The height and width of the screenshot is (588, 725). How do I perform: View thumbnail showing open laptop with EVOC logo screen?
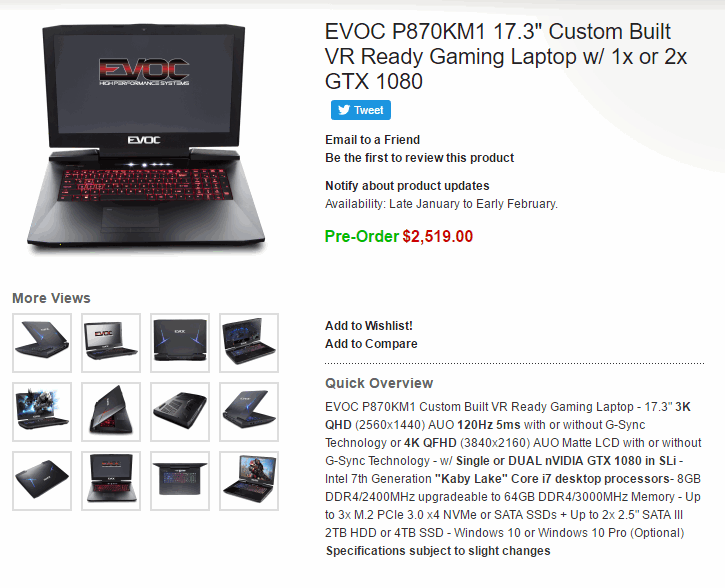click(111, 343)
